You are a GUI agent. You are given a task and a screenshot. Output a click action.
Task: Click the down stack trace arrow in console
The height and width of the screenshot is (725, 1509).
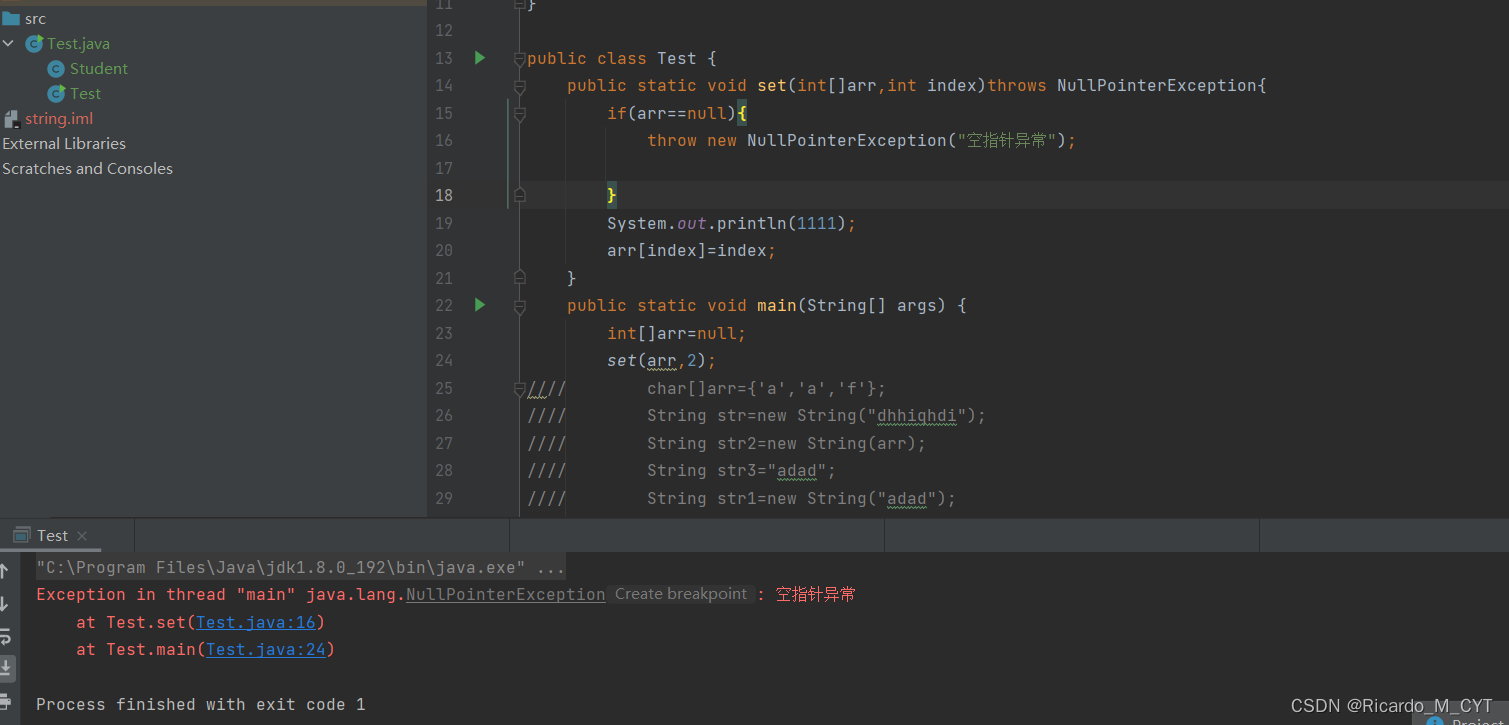click(x=5, y=604)
